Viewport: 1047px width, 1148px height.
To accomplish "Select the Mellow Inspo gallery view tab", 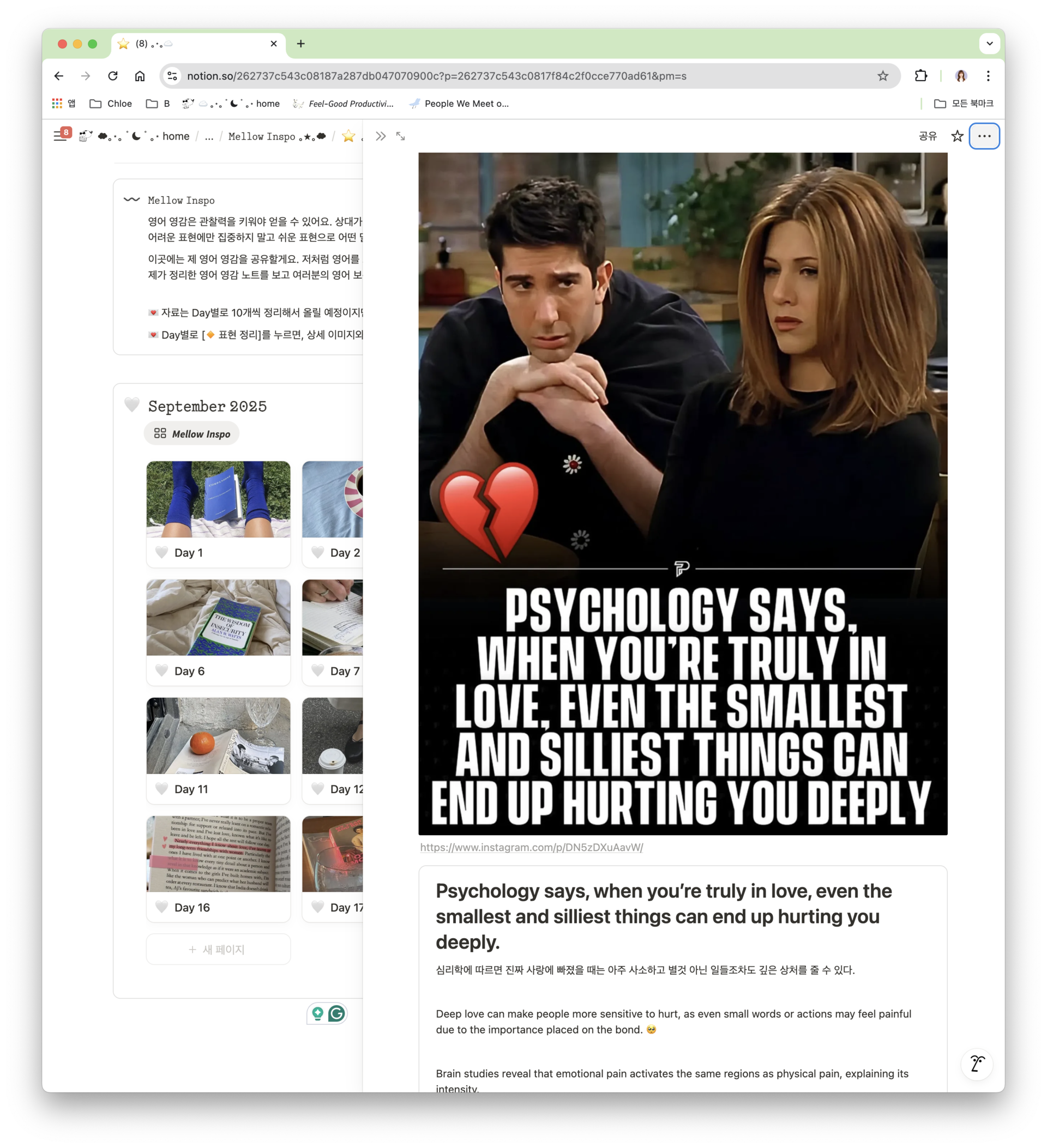I will click(192, 434).
